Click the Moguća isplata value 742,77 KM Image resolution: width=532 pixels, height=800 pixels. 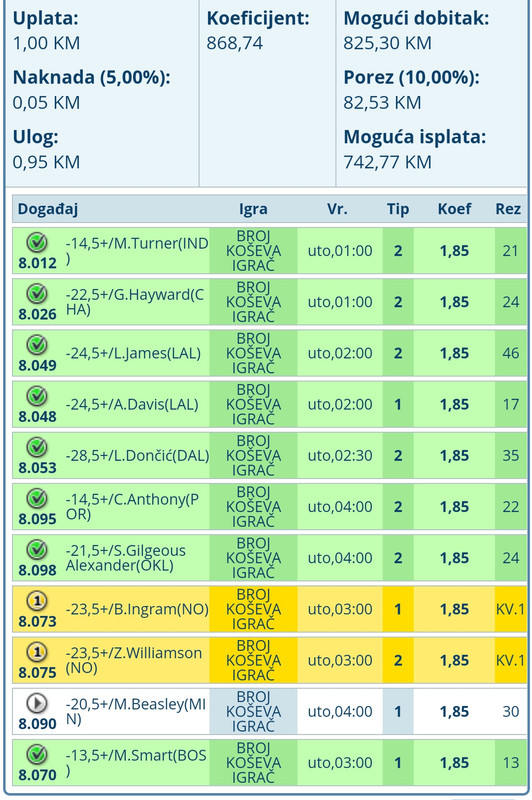pos(387,162)
